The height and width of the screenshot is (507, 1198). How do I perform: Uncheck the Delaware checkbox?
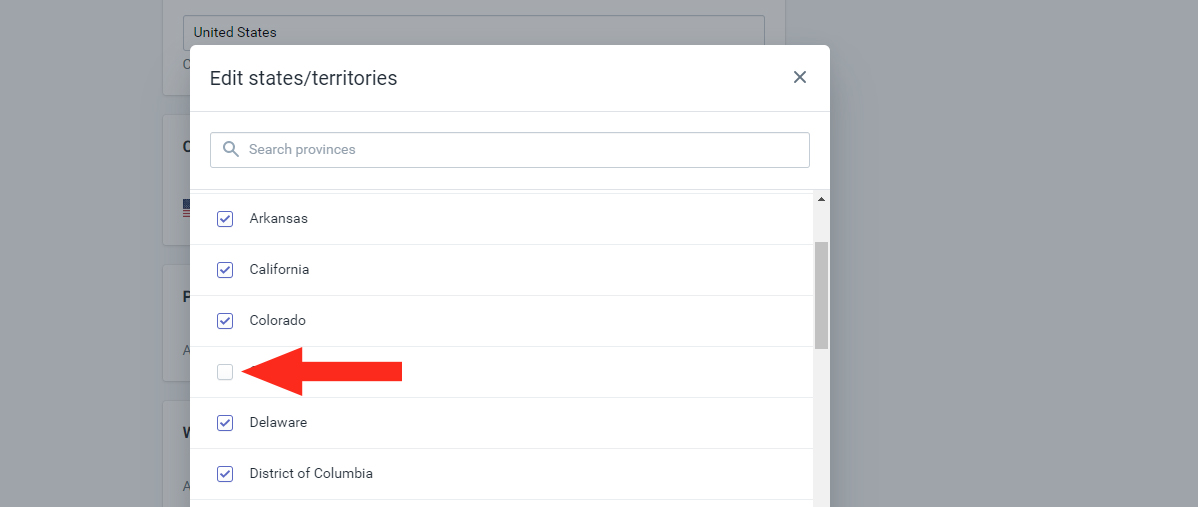tap(225, 423)
